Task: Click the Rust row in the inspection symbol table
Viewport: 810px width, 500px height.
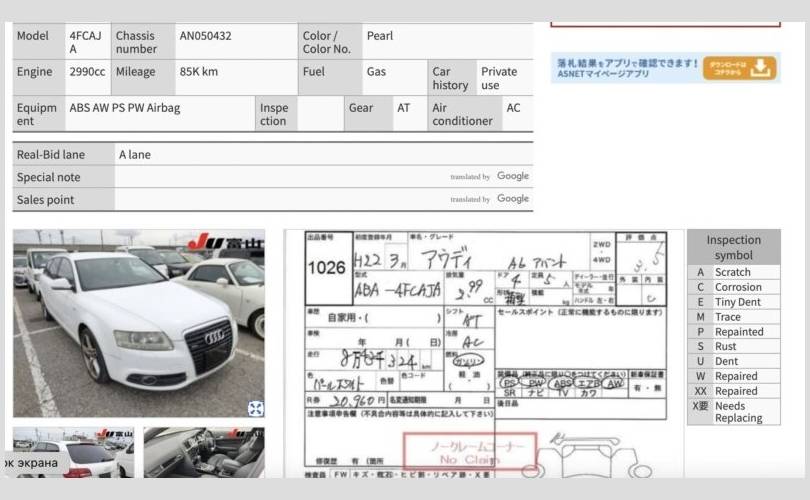Action: pos(733,346)
